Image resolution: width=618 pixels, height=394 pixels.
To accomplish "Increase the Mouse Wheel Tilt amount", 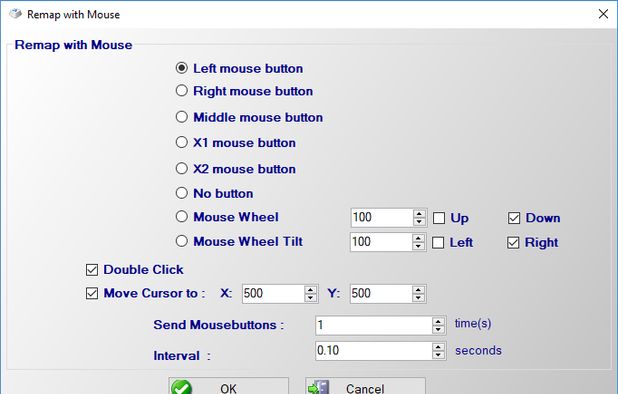I will [x=419, y=238].
